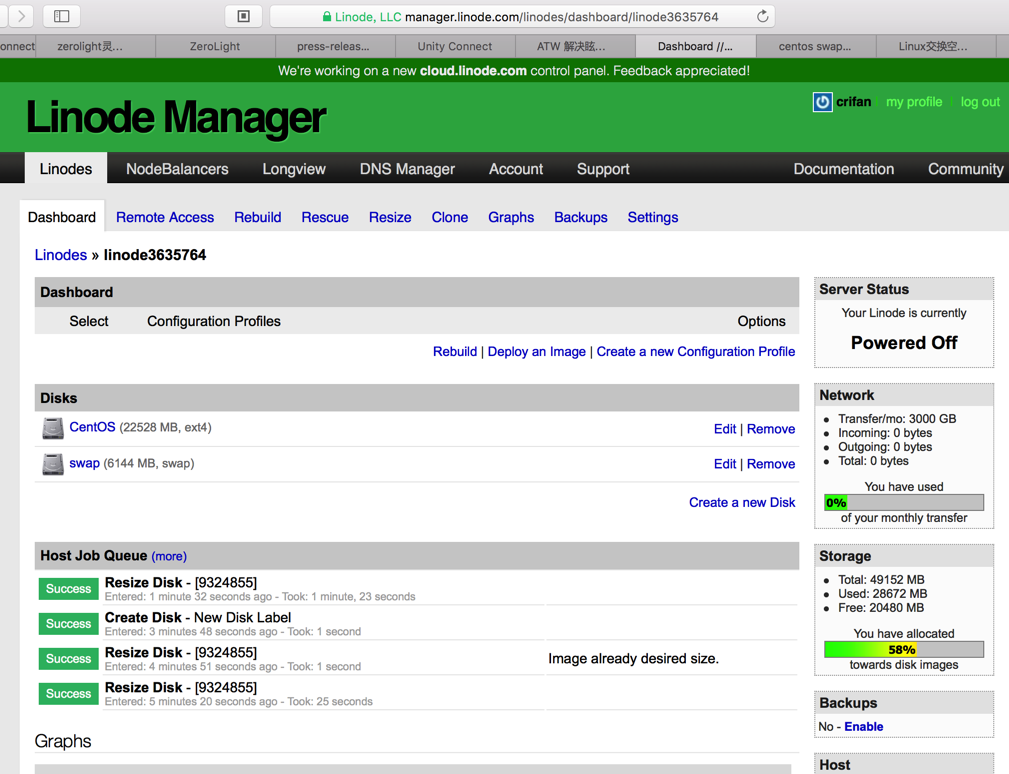Open the press-releas browser tab
The height and width of the screenshot is (774, 1009).
click(334, 46)
